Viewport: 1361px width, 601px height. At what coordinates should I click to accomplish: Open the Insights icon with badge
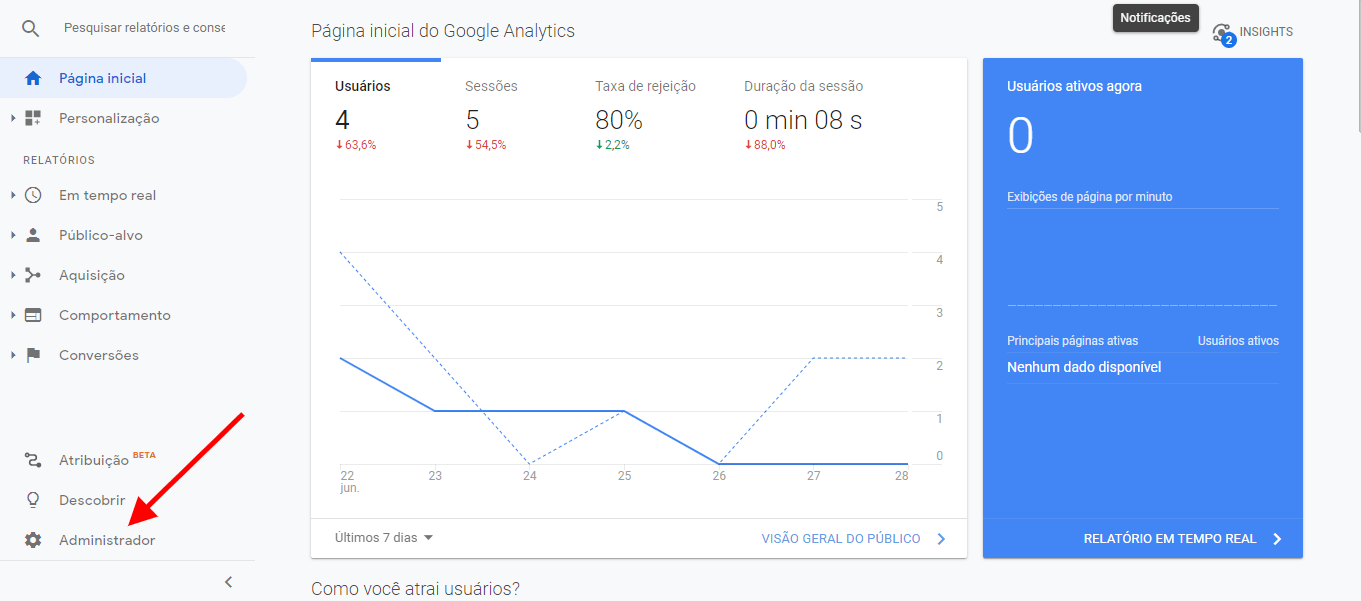point(1222,33)
